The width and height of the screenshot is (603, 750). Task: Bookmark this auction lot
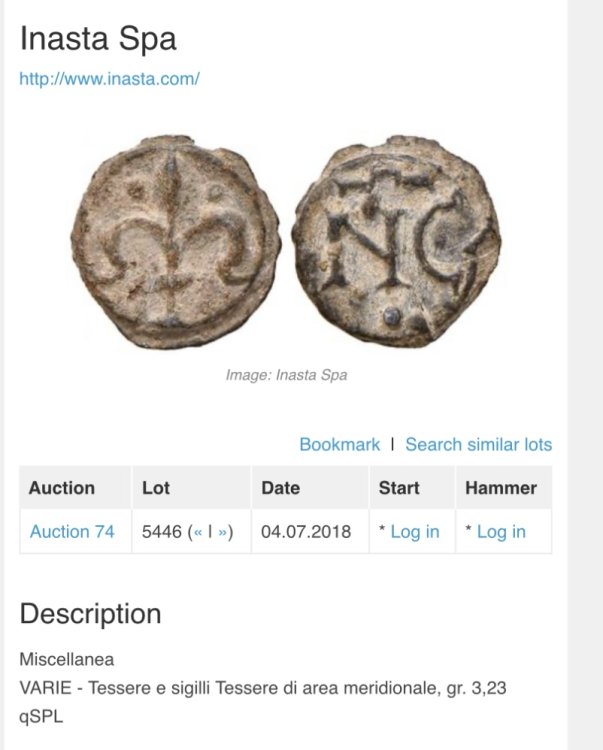tap(339, 445)
